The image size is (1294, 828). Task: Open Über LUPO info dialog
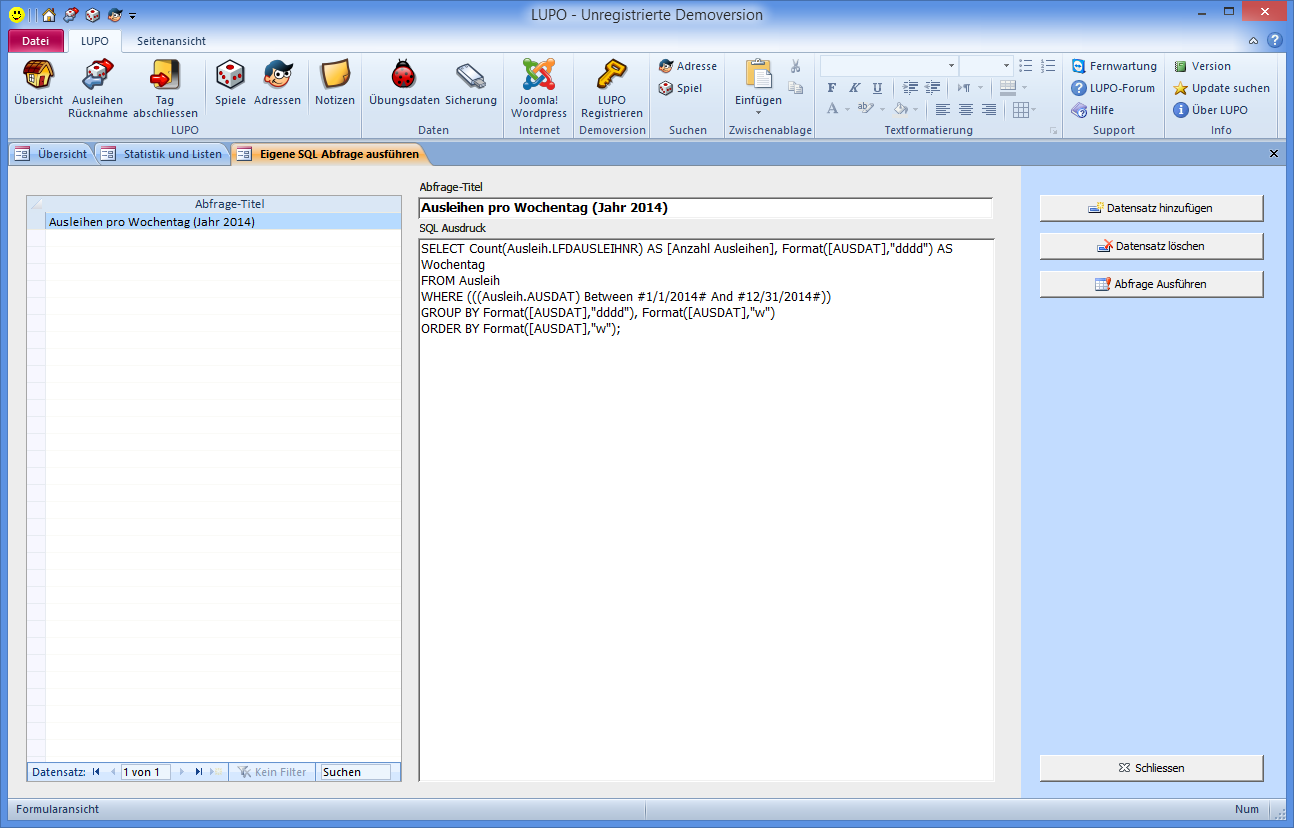pyautogui.click(x=1210, y=110)
